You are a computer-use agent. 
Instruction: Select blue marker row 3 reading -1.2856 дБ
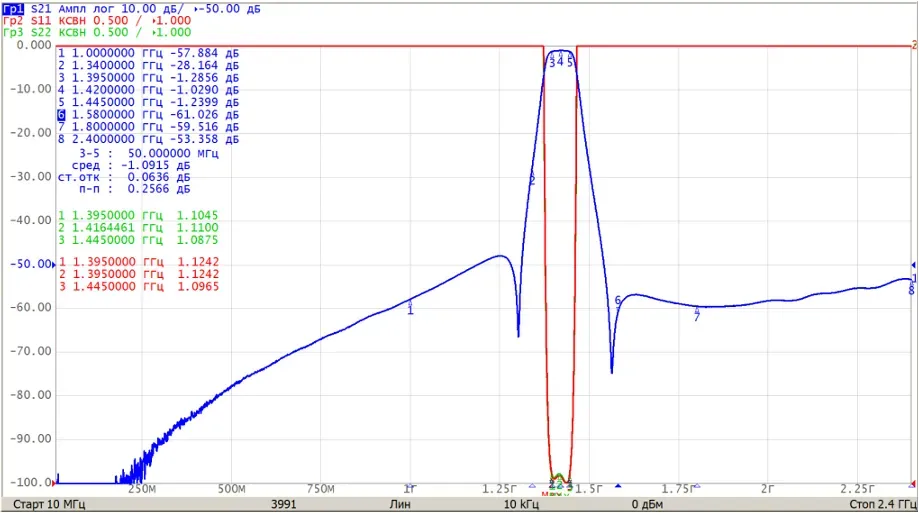[148, 78]
